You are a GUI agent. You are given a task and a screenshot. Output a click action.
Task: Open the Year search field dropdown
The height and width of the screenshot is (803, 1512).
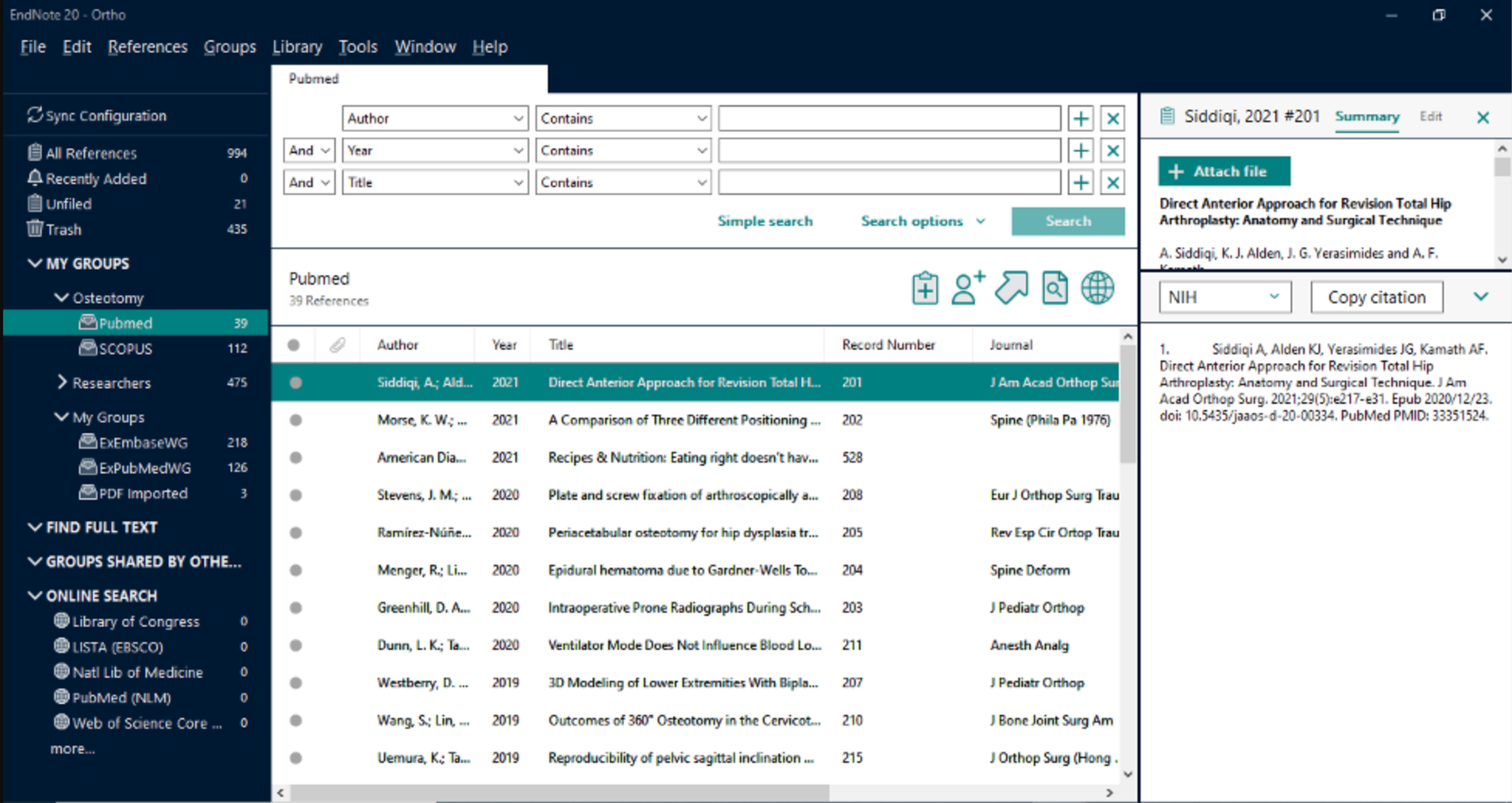435,150
